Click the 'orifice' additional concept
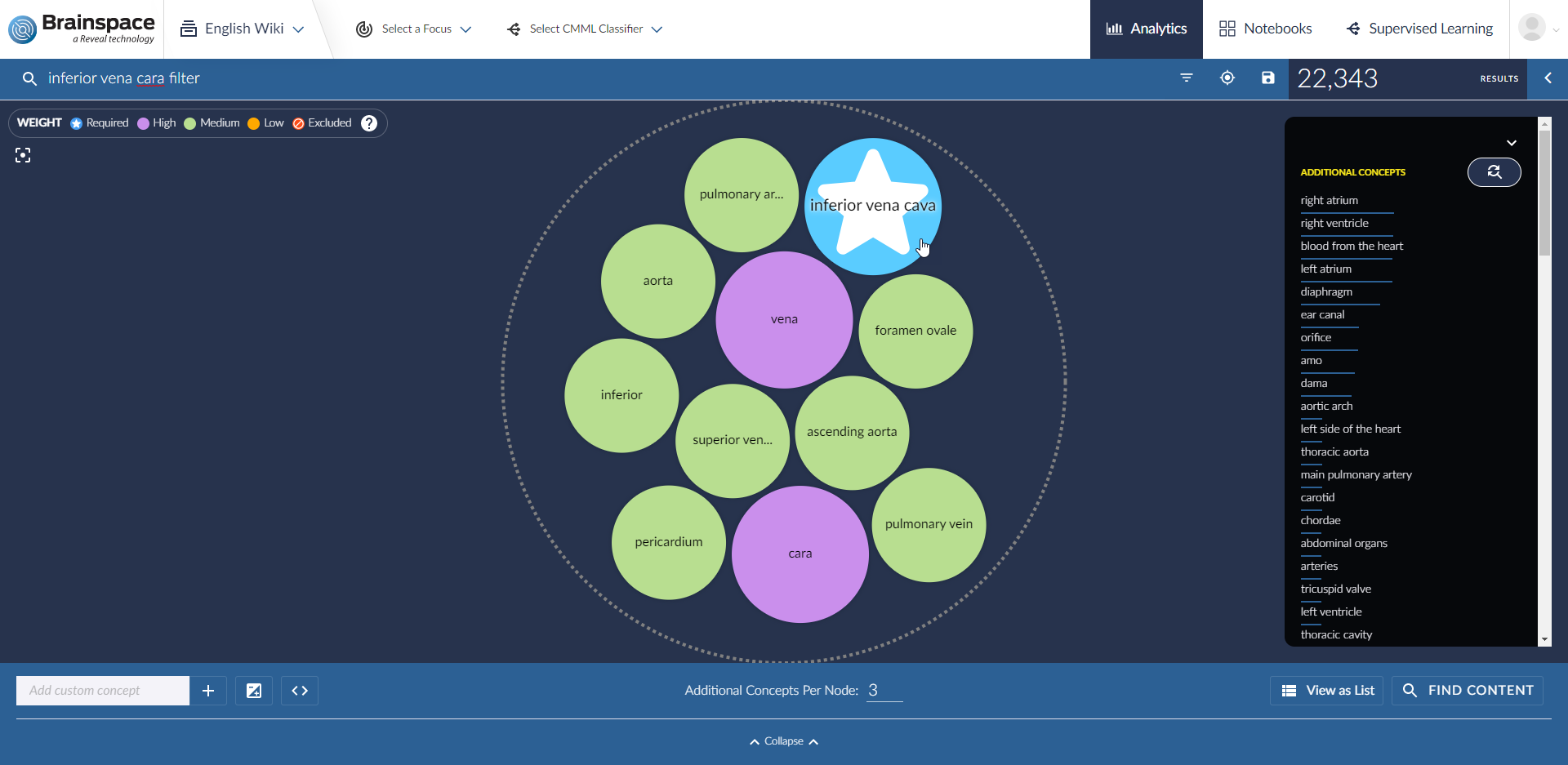 click(x=1316, y=338)
